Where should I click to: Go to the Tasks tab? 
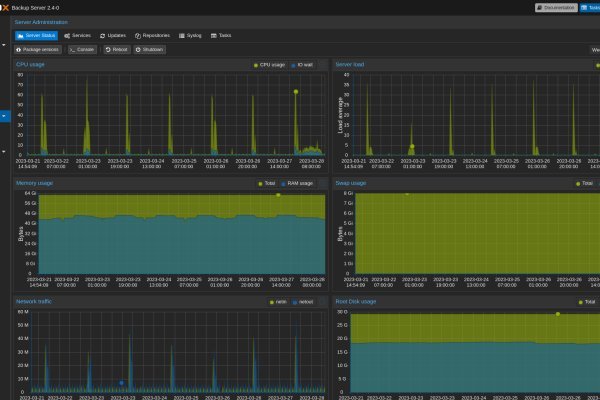[221, 36]
